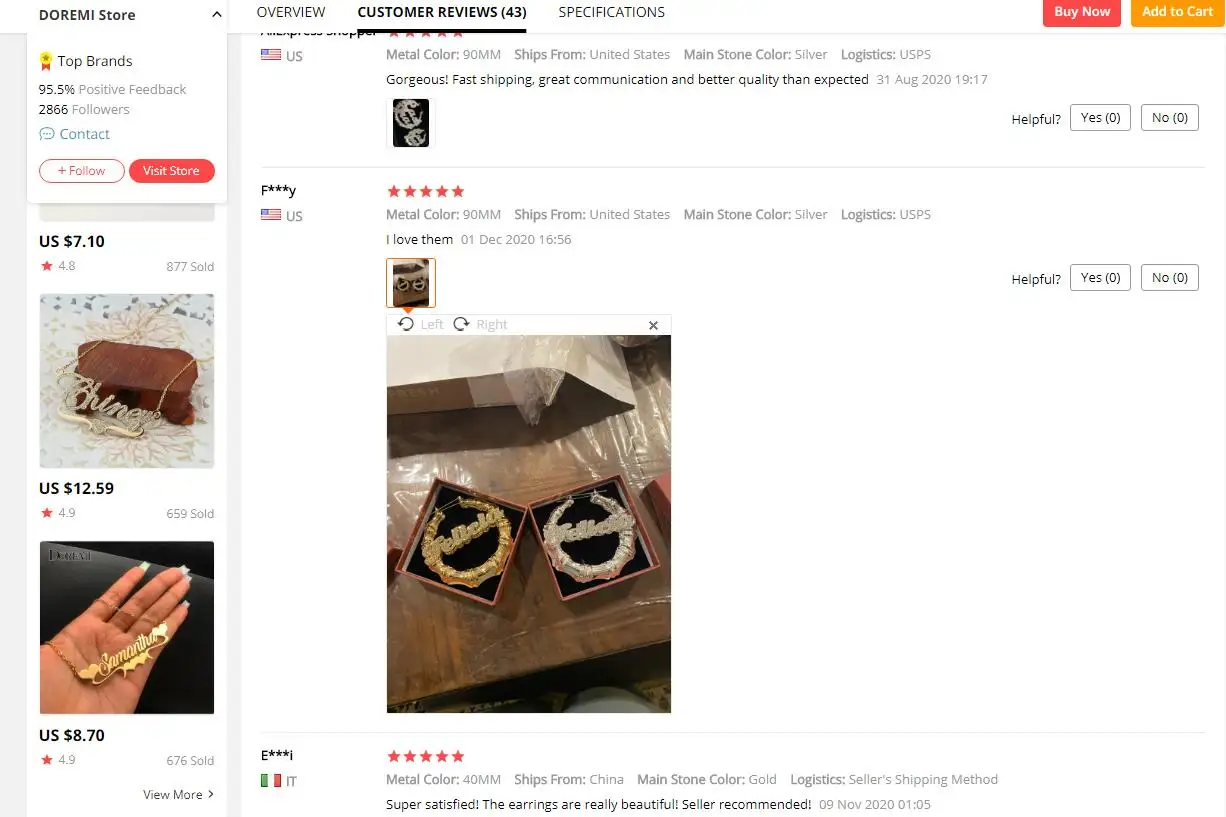The image size is (1226, 817).
Task: Click the Contact chat icon
Action: [x=46, y=134]
